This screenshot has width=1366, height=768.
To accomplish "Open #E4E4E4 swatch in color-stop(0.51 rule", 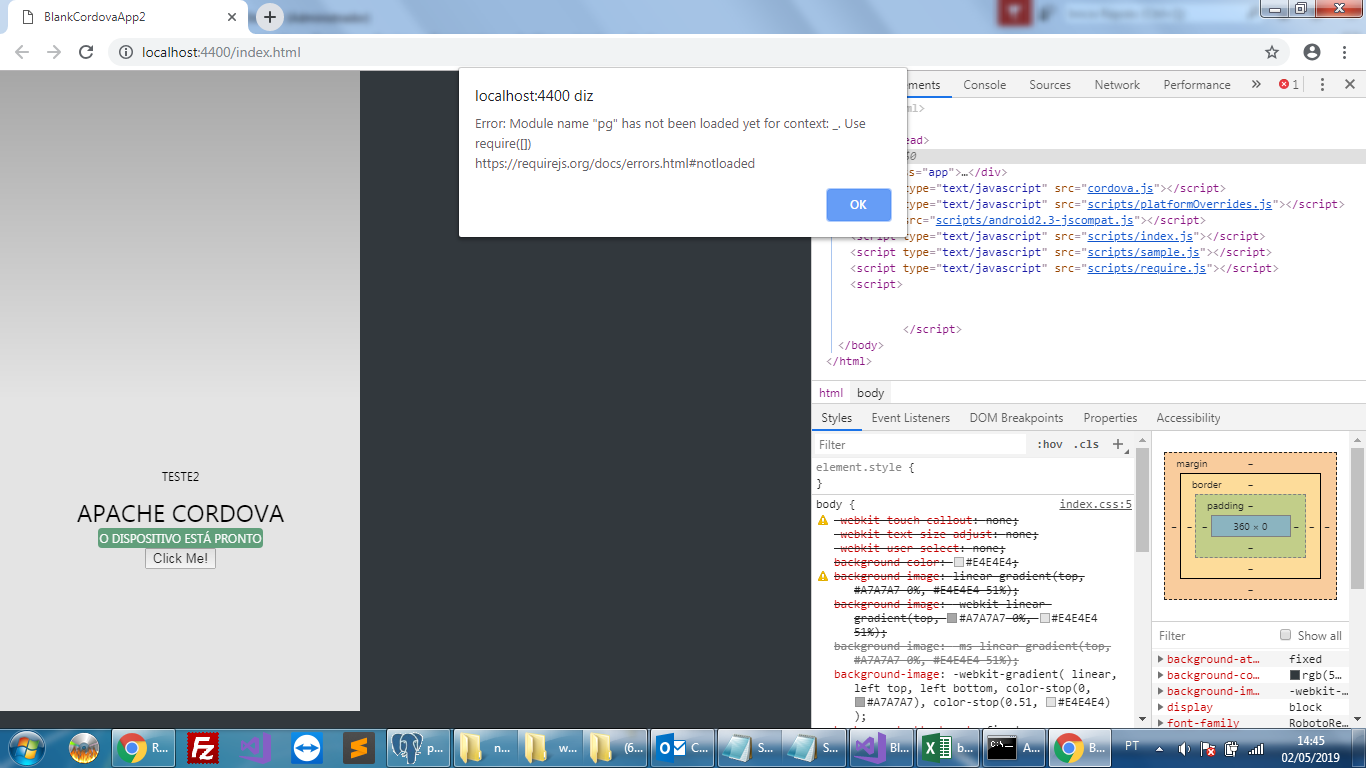I will [1050, 703].
